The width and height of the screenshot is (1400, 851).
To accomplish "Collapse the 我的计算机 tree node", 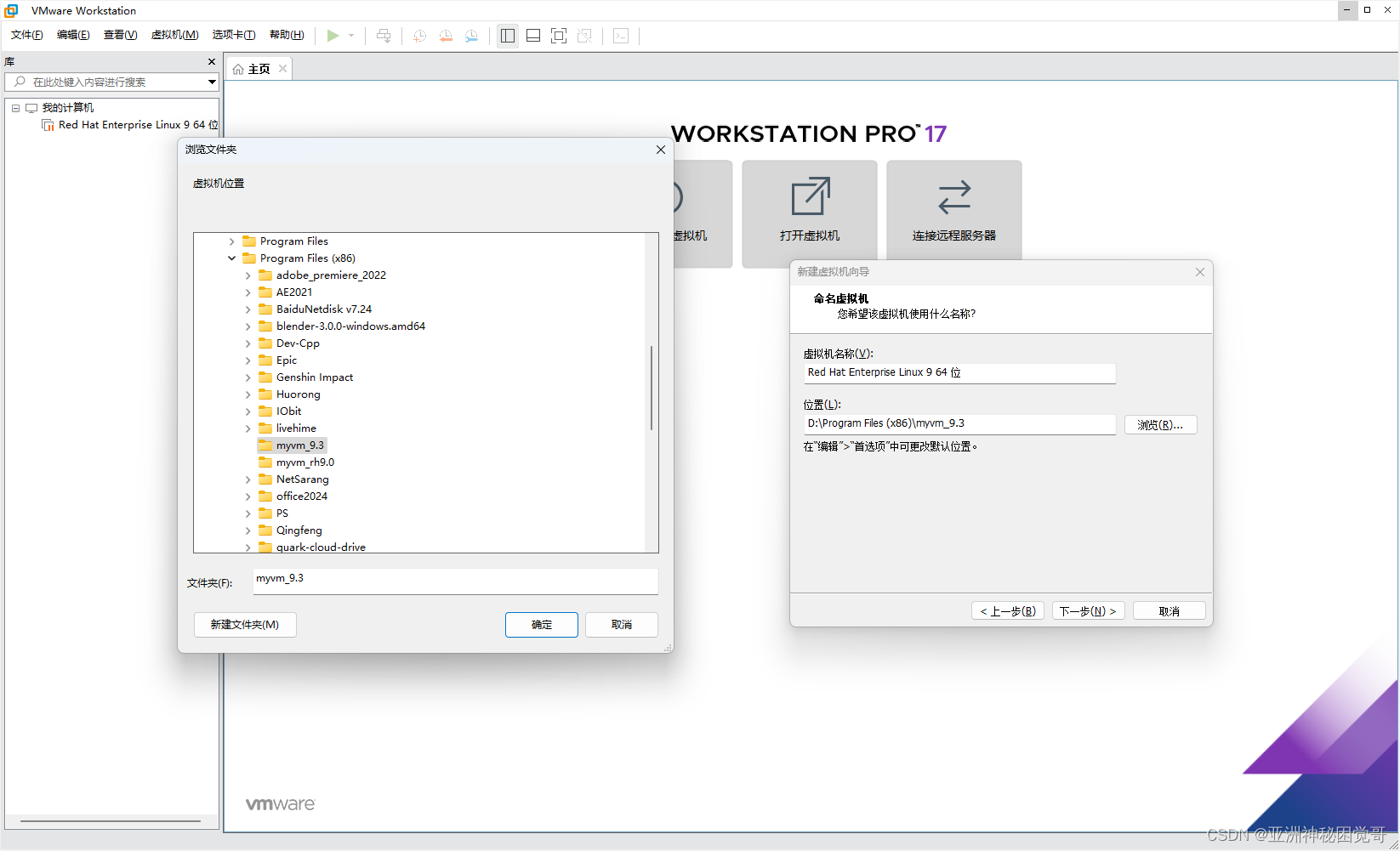I will (15, 108).
